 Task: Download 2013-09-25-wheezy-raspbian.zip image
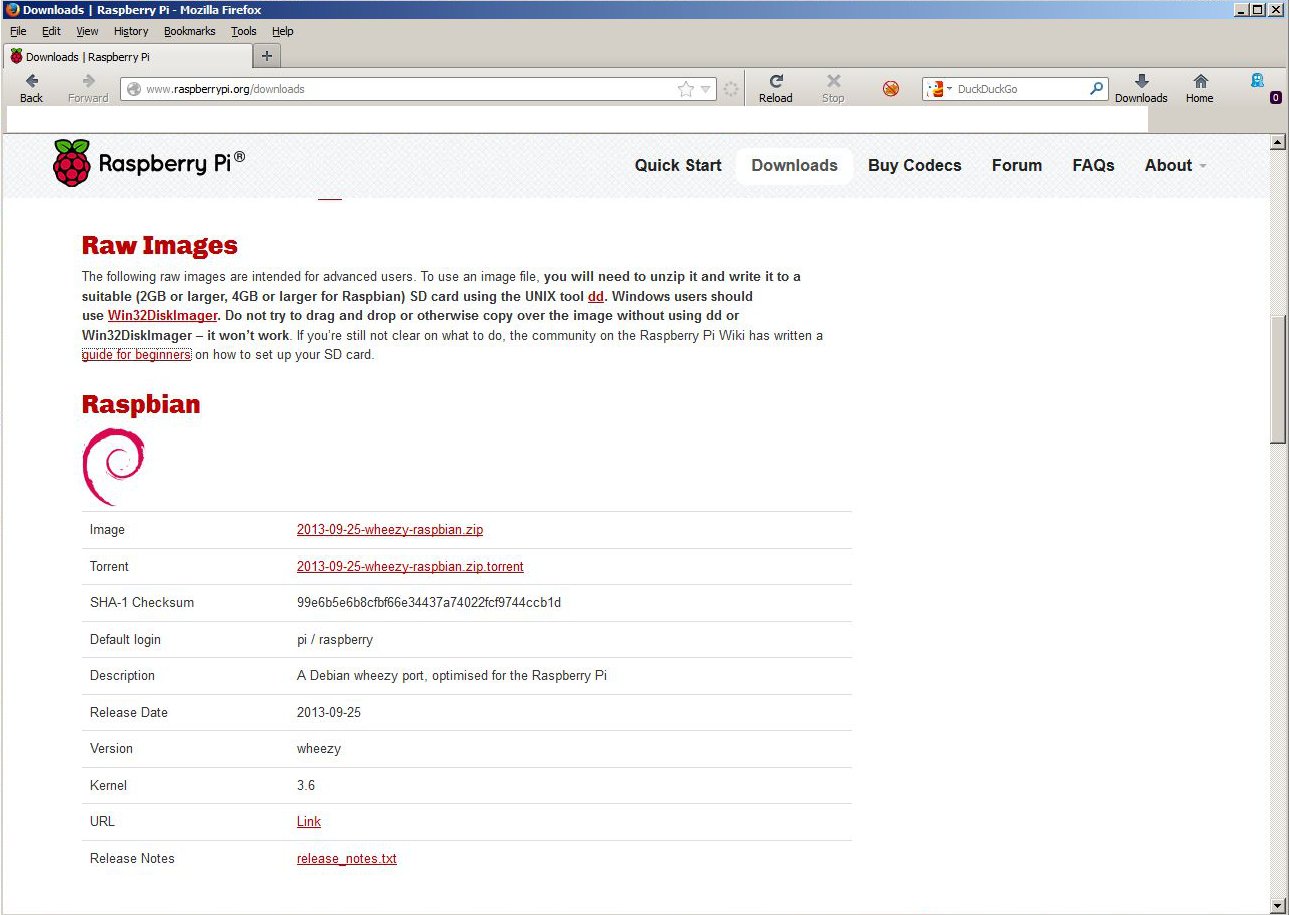[x=390, y=530]
